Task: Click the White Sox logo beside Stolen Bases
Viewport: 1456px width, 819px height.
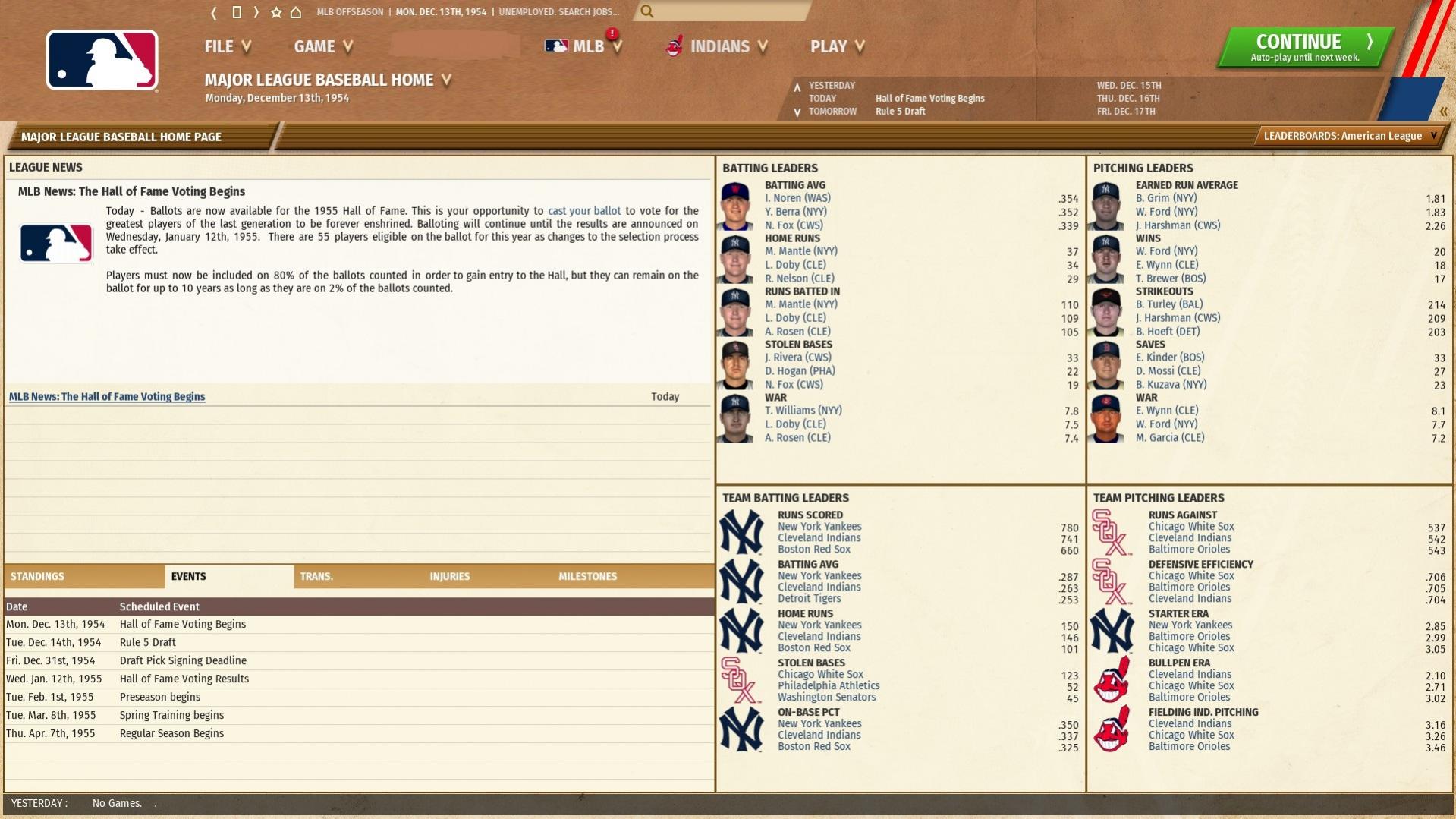Action: click(x=740, y=680)
